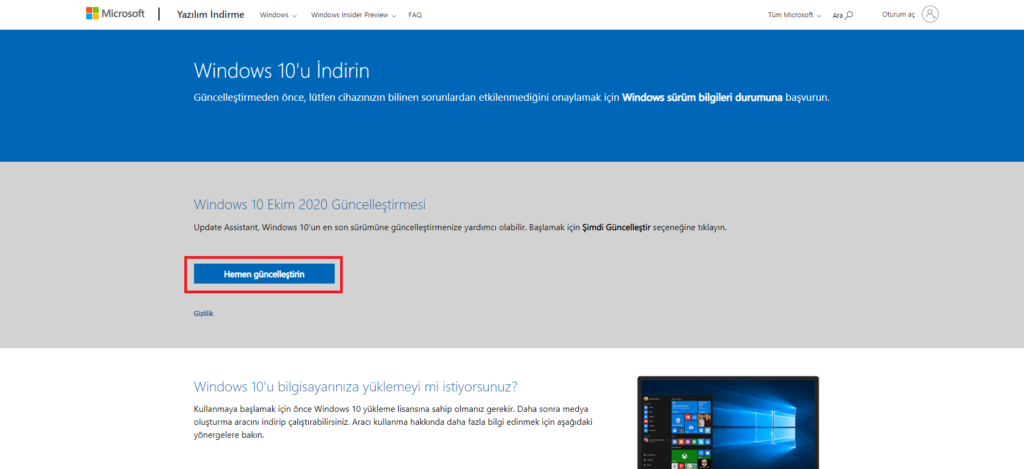Click the Windows 10 Ekim 2020 Güncelleştirmesi heading
1024x469 pixels.
pos(310,204)
